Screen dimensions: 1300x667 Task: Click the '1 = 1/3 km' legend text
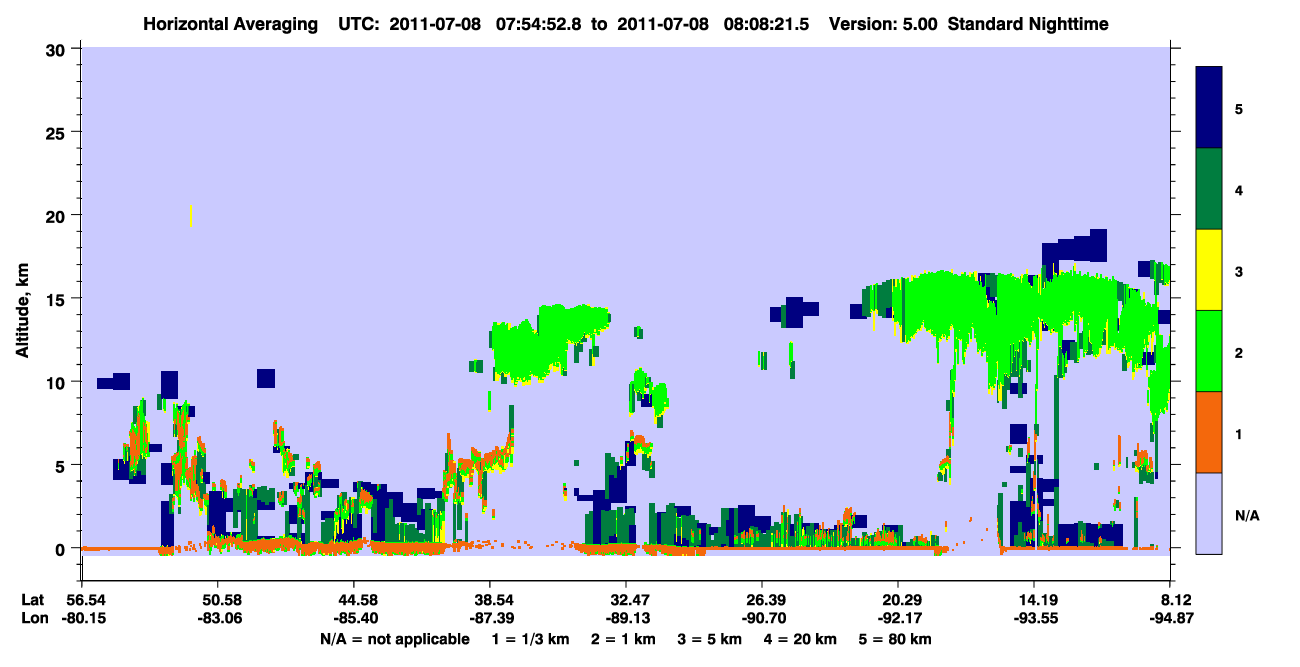(533, 639)
